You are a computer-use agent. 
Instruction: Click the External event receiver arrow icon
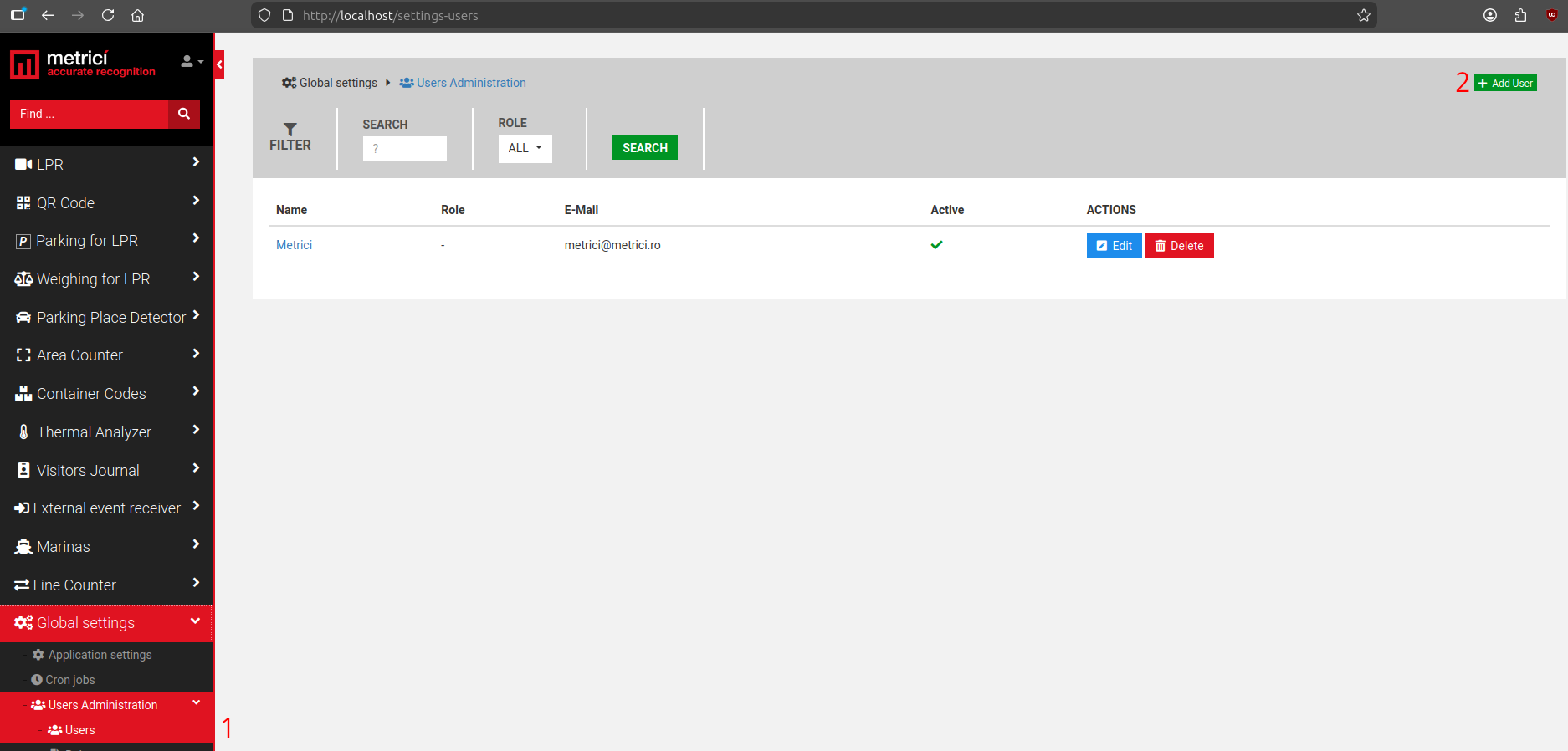(22, 508)
